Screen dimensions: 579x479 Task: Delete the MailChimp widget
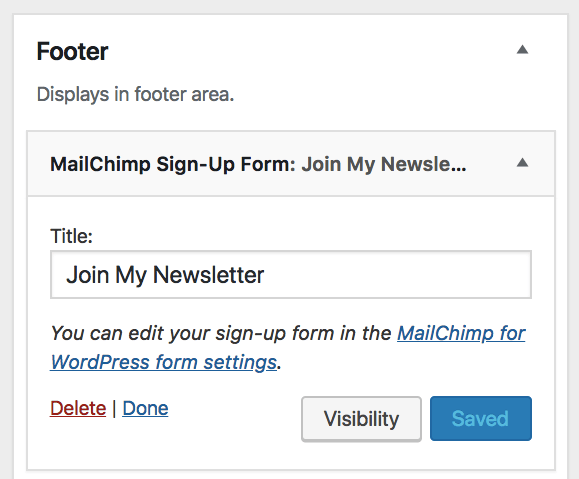point(78,408)
